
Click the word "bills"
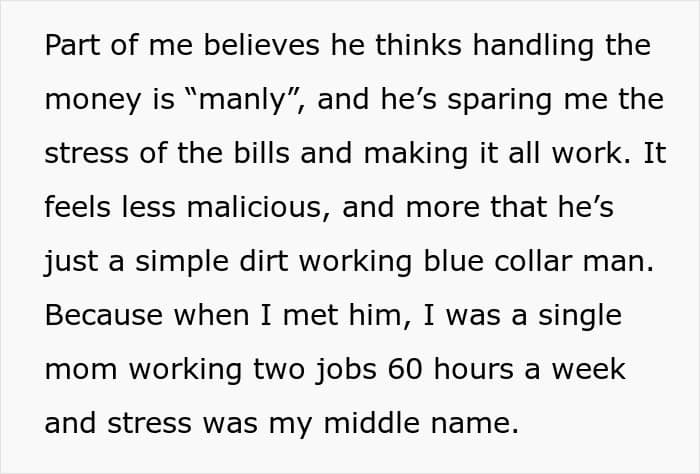tap(262, 153)
